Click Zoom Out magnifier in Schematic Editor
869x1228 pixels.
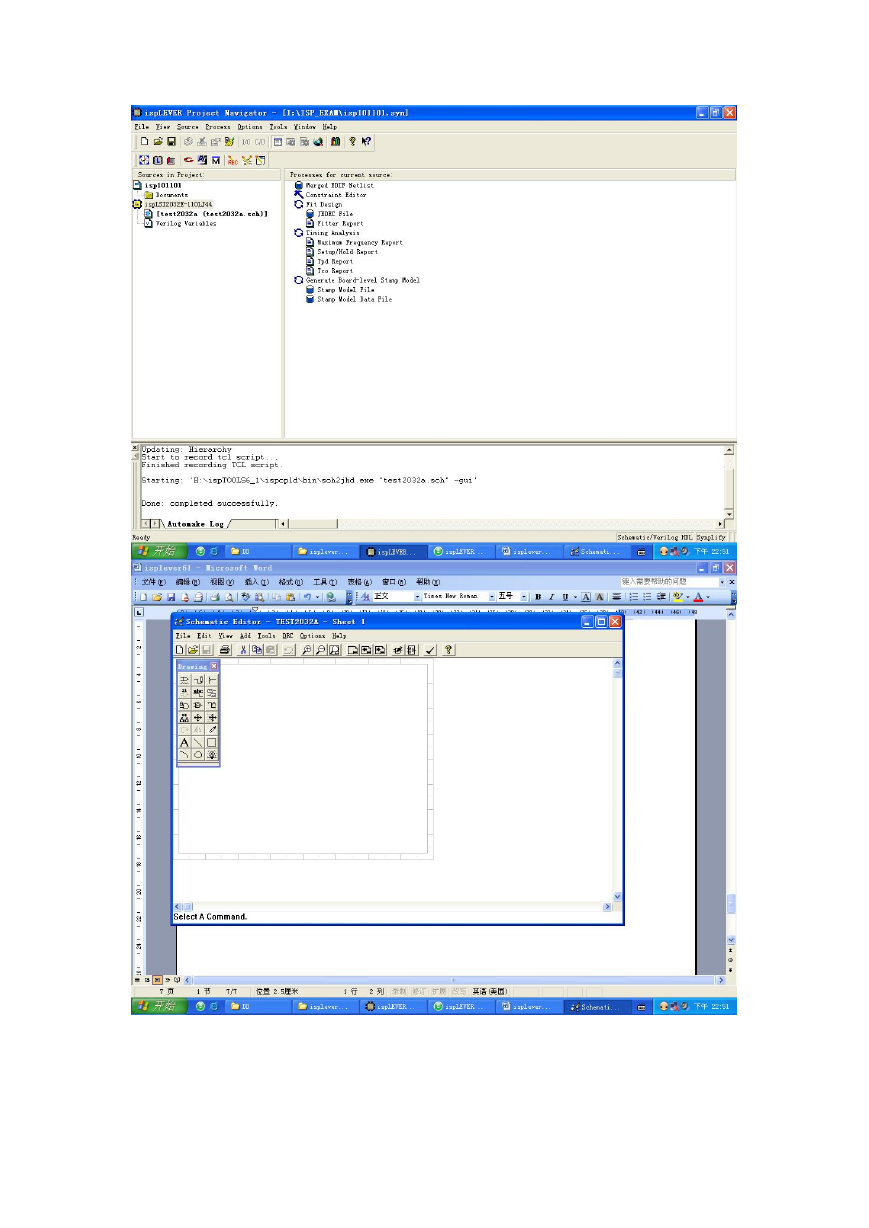coord(321,650)
